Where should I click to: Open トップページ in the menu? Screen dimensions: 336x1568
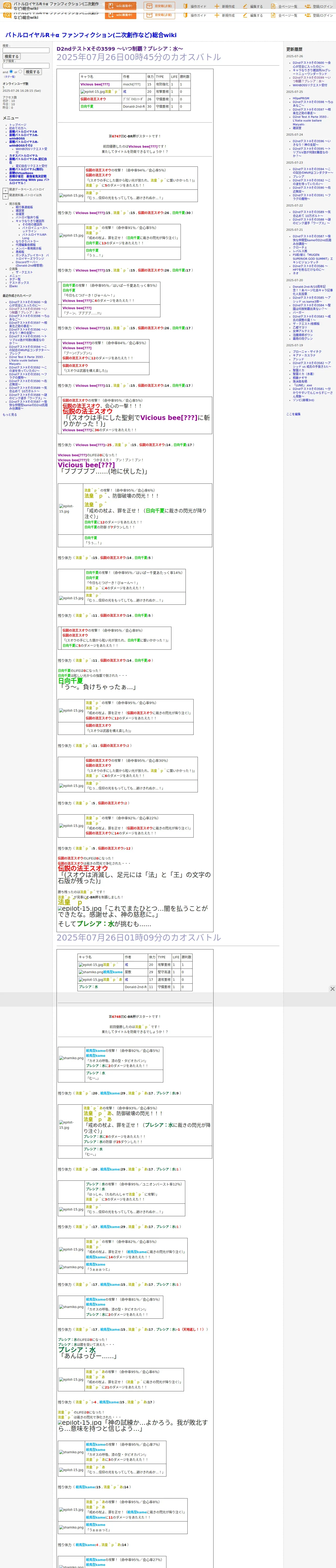coord(18,125)
